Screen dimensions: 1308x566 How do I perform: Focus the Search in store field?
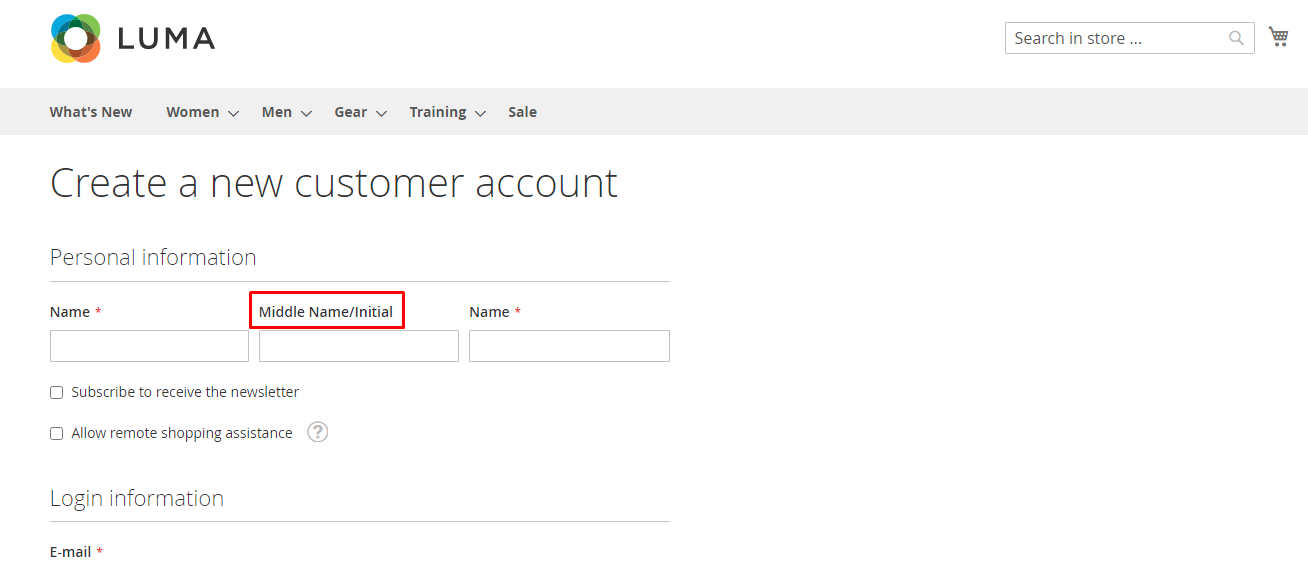click(x=1115, y=39)
